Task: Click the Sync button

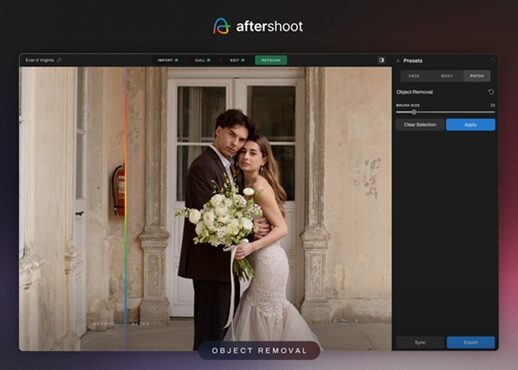Action: click(x=420, y=342)
